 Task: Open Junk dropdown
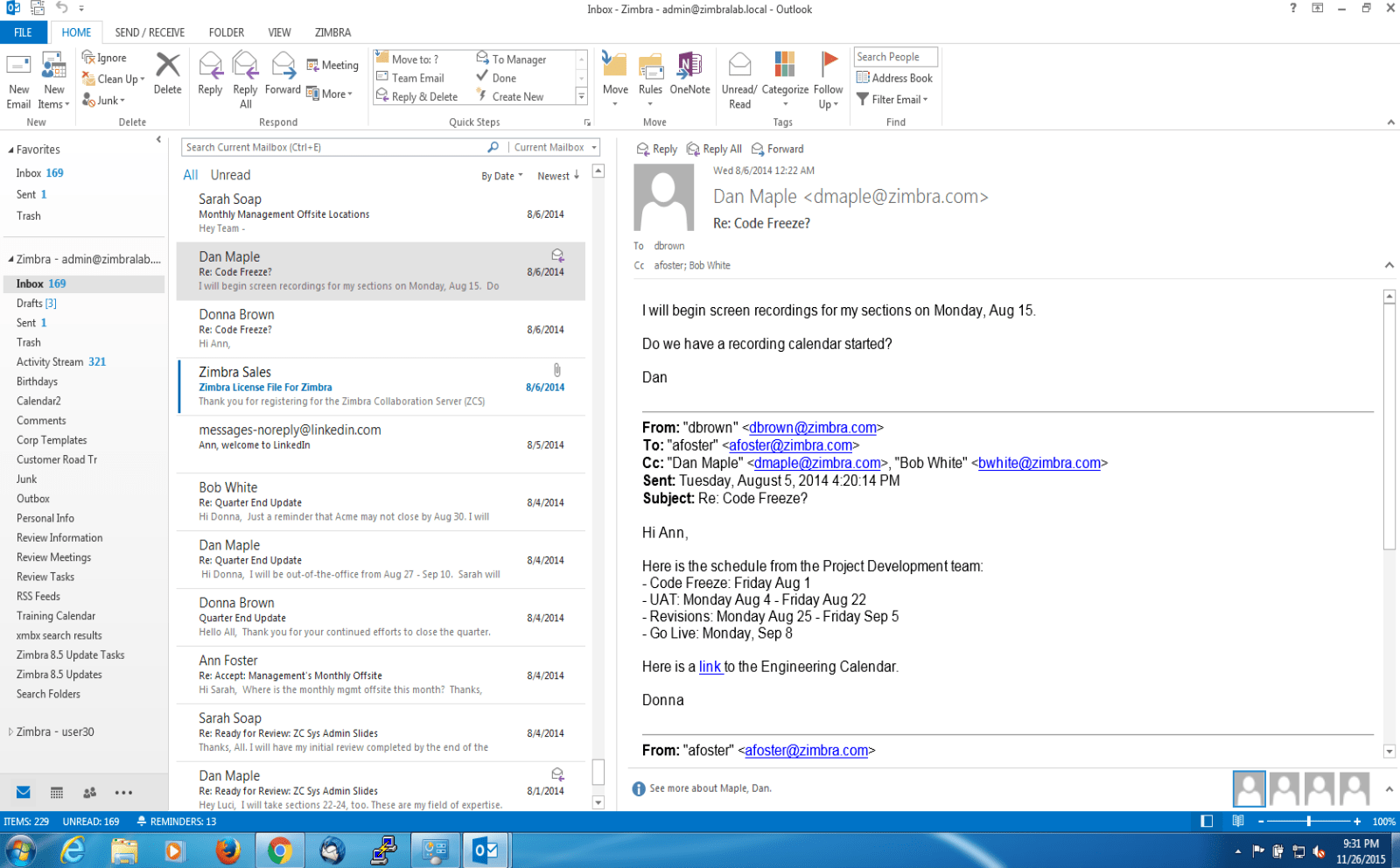[x=103, y=101]
